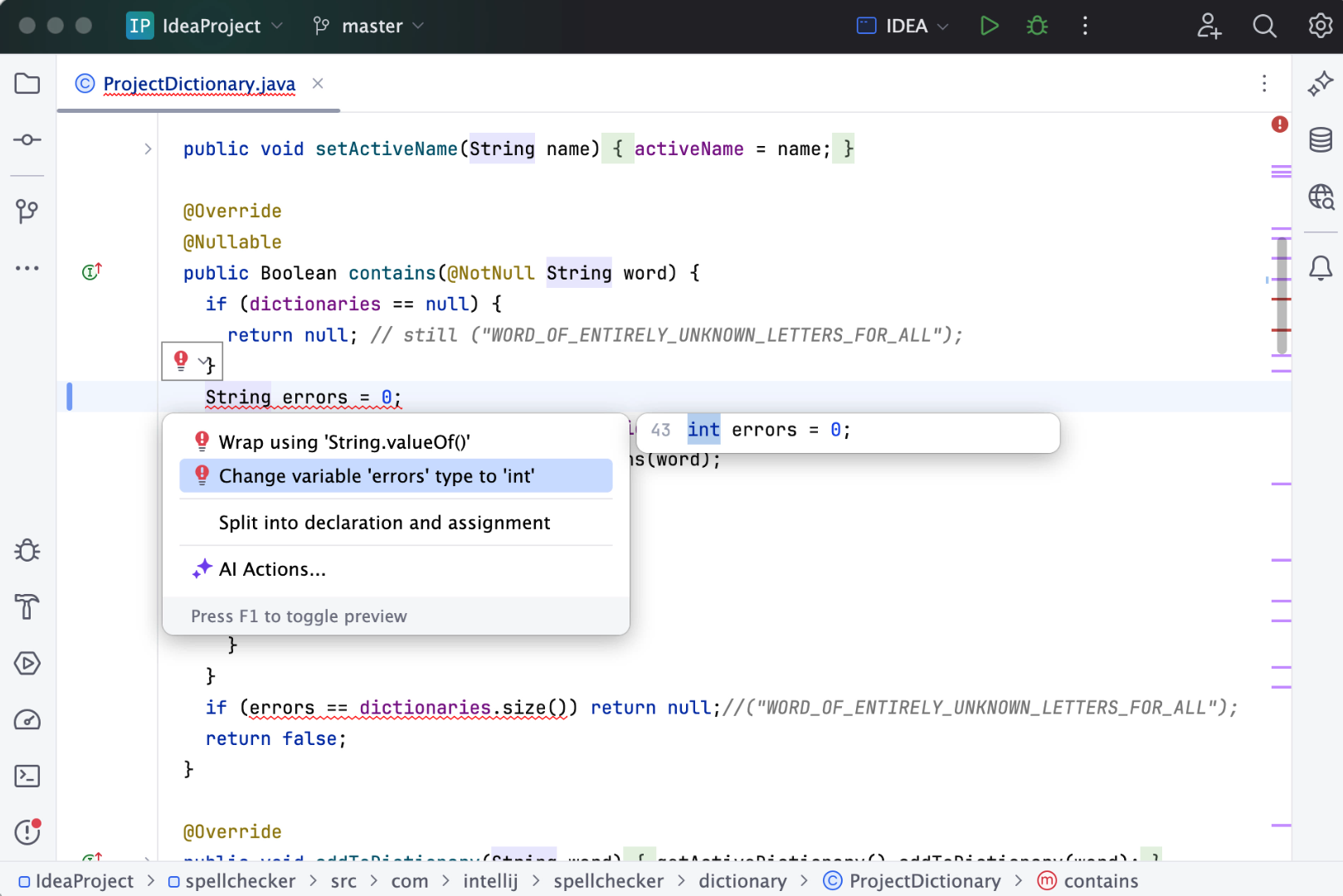Open the IdeaProject project dropdown
This screenshot has height=896, width=1343.
tap(206, 26)
